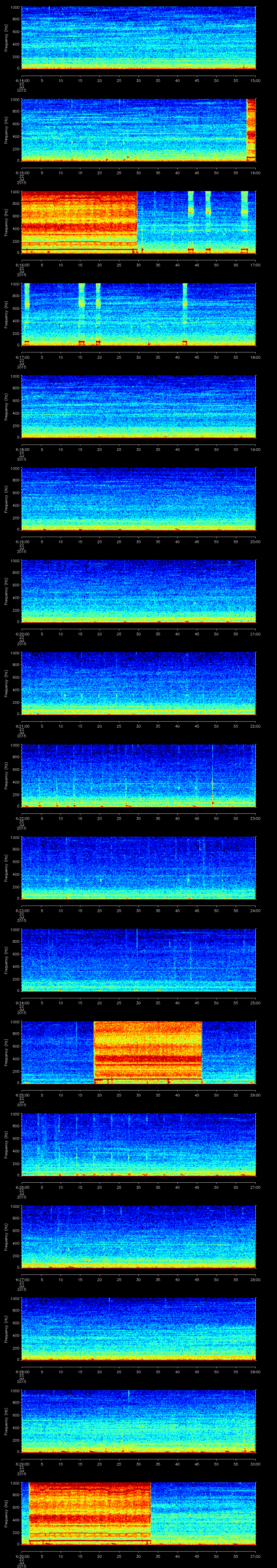Viewport: 277px width, 1568px height.
Task: Open the spectrogram panel starting at 6:29:00
Action: click(x=138, y=1421)
